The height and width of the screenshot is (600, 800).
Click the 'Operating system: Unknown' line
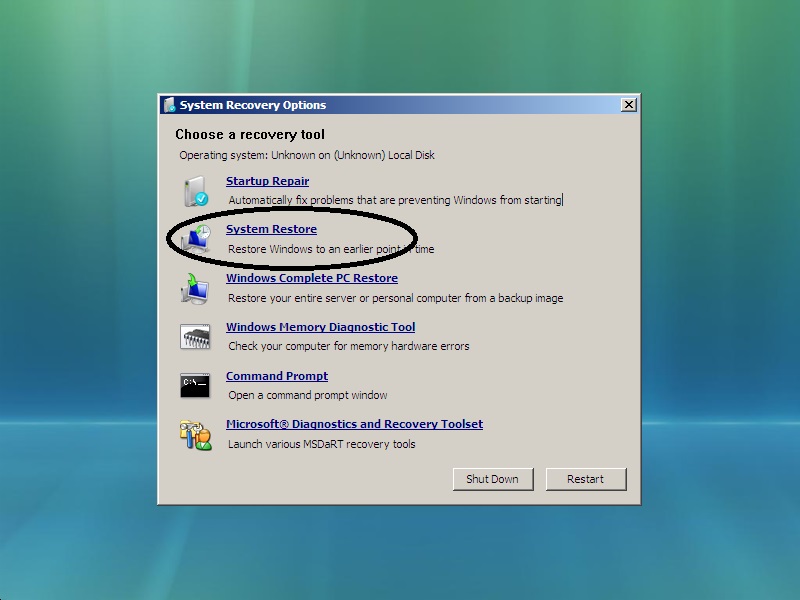point(307,155)
